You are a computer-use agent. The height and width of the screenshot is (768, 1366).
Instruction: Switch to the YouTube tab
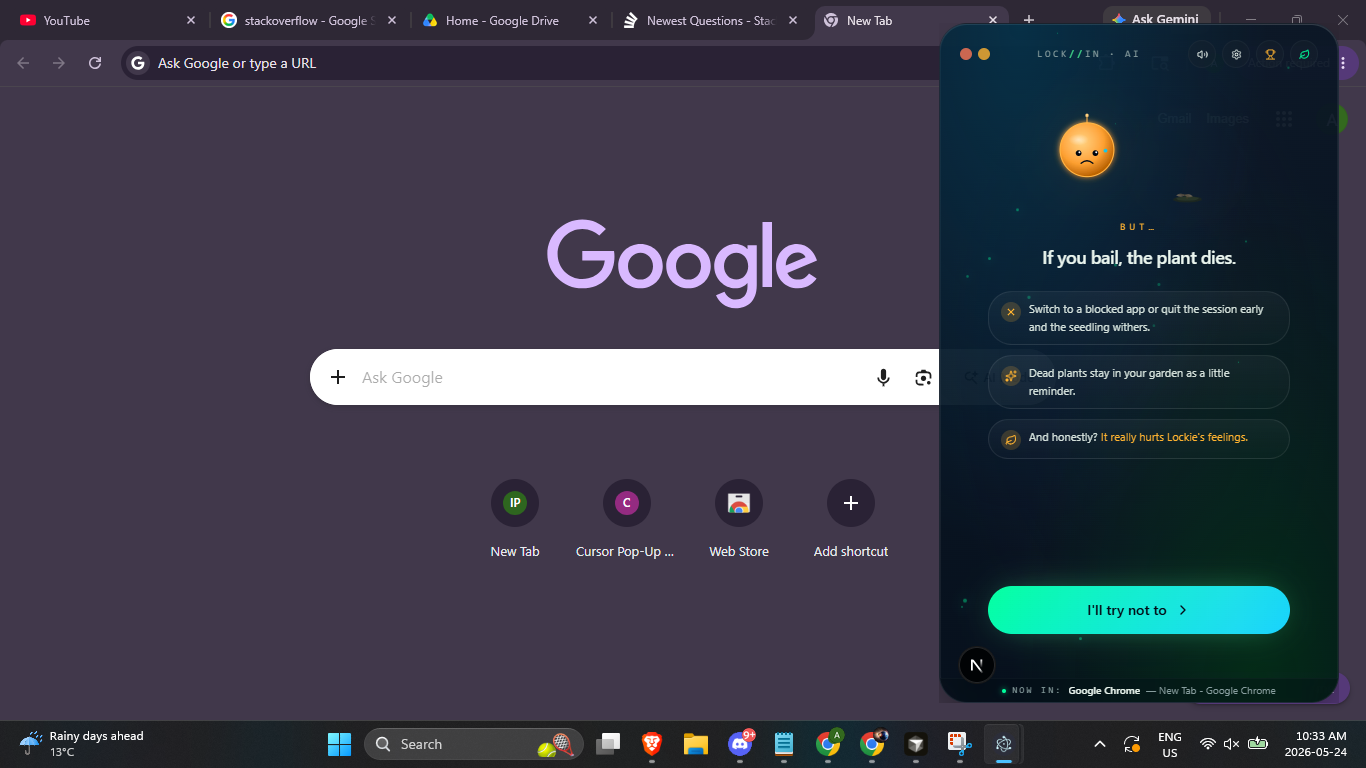coord(104,20)
